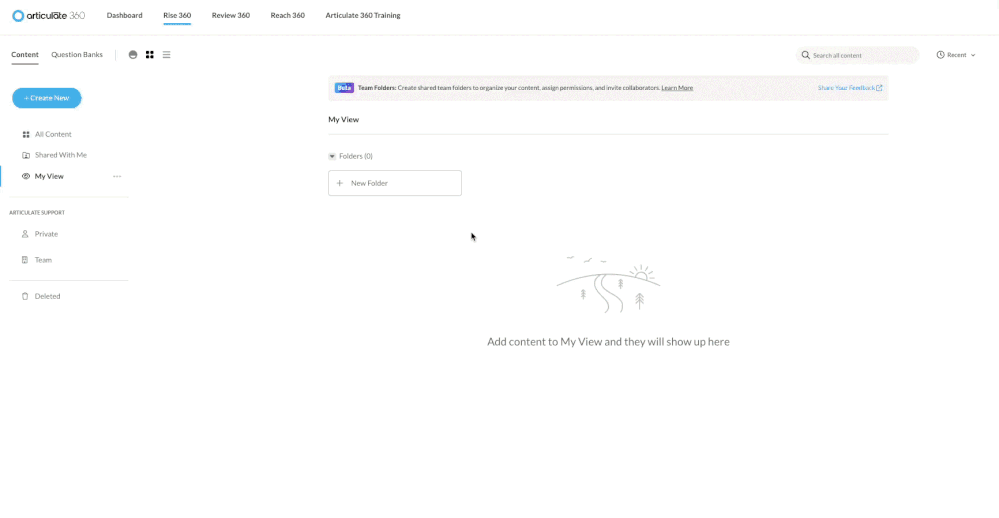Open the Dashboard tab

coord(124,15)
